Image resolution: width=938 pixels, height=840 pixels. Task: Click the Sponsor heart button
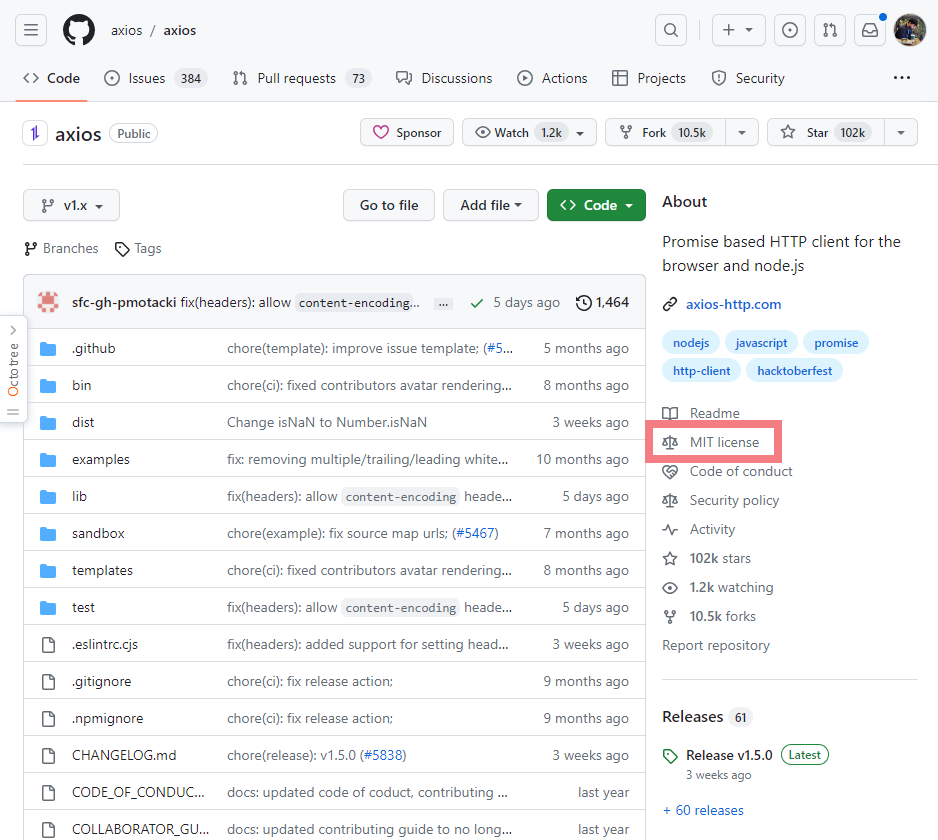(x=407, y=132)
